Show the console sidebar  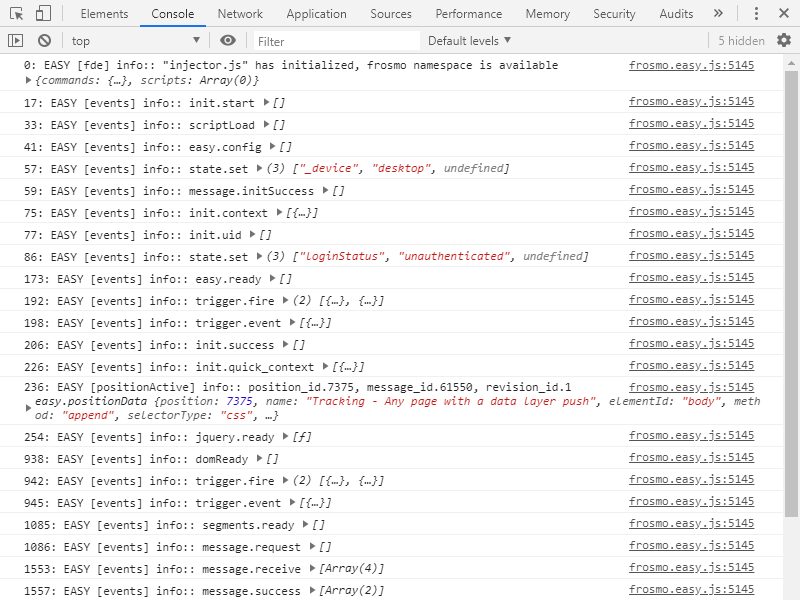15,40
